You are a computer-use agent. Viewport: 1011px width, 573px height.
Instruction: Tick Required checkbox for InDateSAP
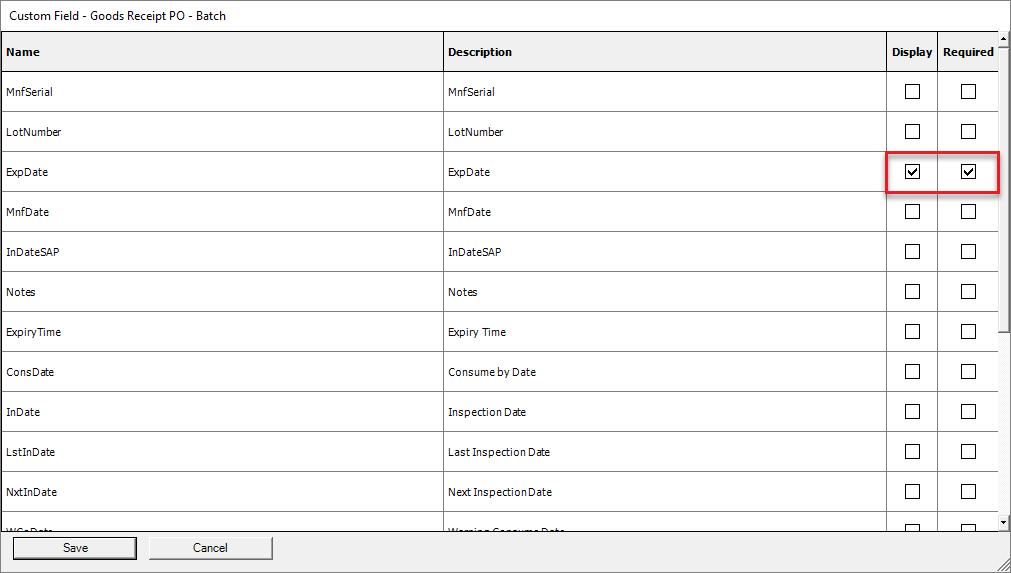pyautogui.click(x=968, y=252)
